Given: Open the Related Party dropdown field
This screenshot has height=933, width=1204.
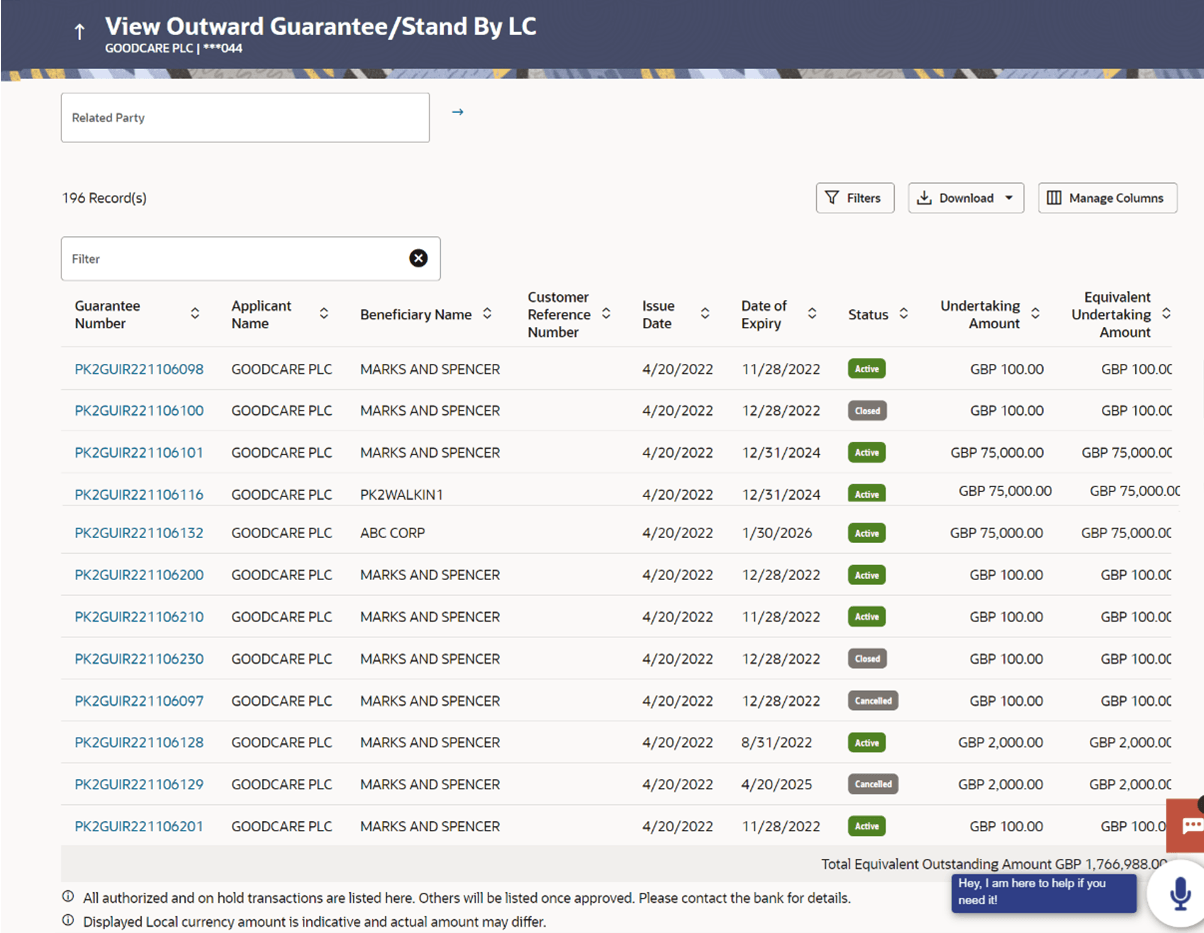Looking at the screenshot, I should (x=245, y=118).
